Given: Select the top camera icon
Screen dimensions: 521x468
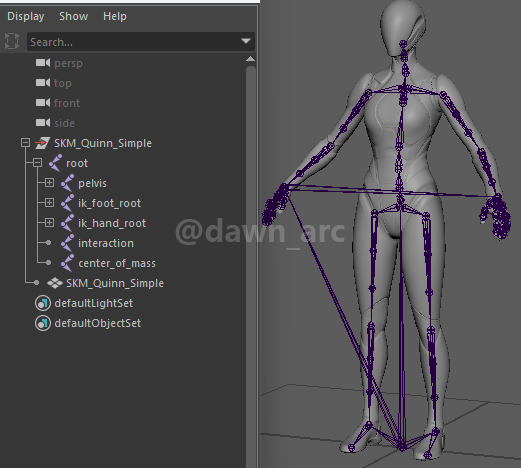Looking at the screenshot, I should [43, 83].
